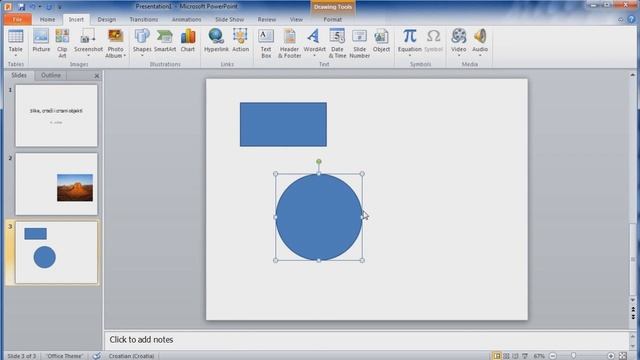Click the green rotation handle of circle

pyautogui.click(x=319, y=162)
